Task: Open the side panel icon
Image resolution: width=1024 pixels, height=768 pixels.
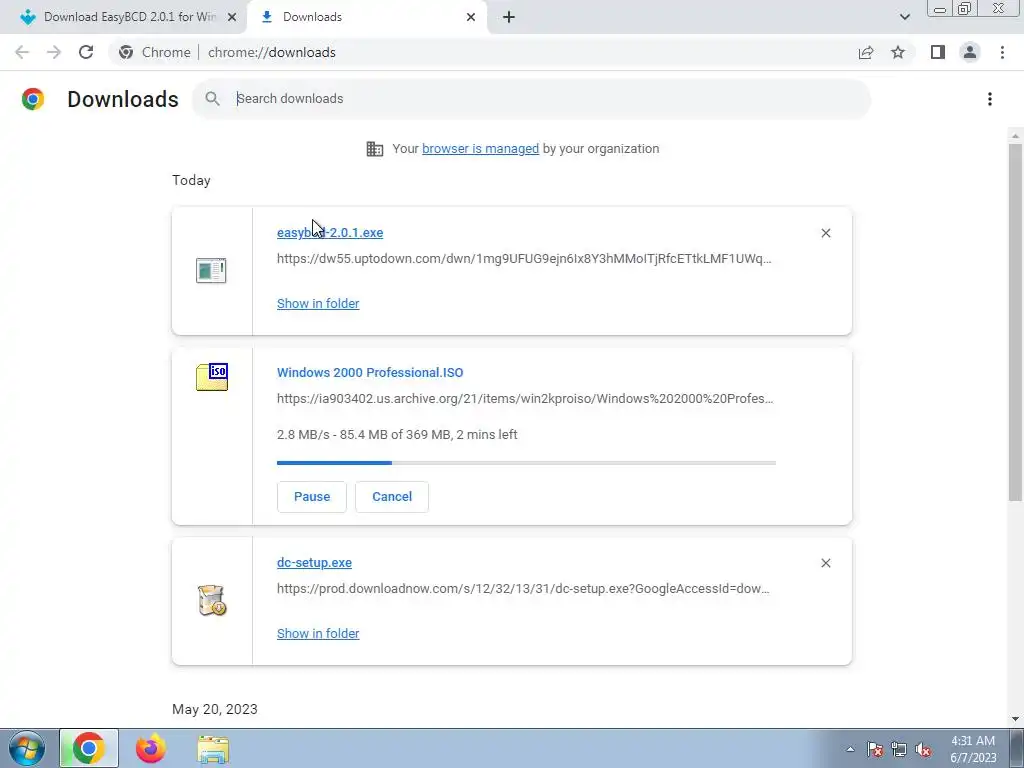Action: (x=938, y=52)
